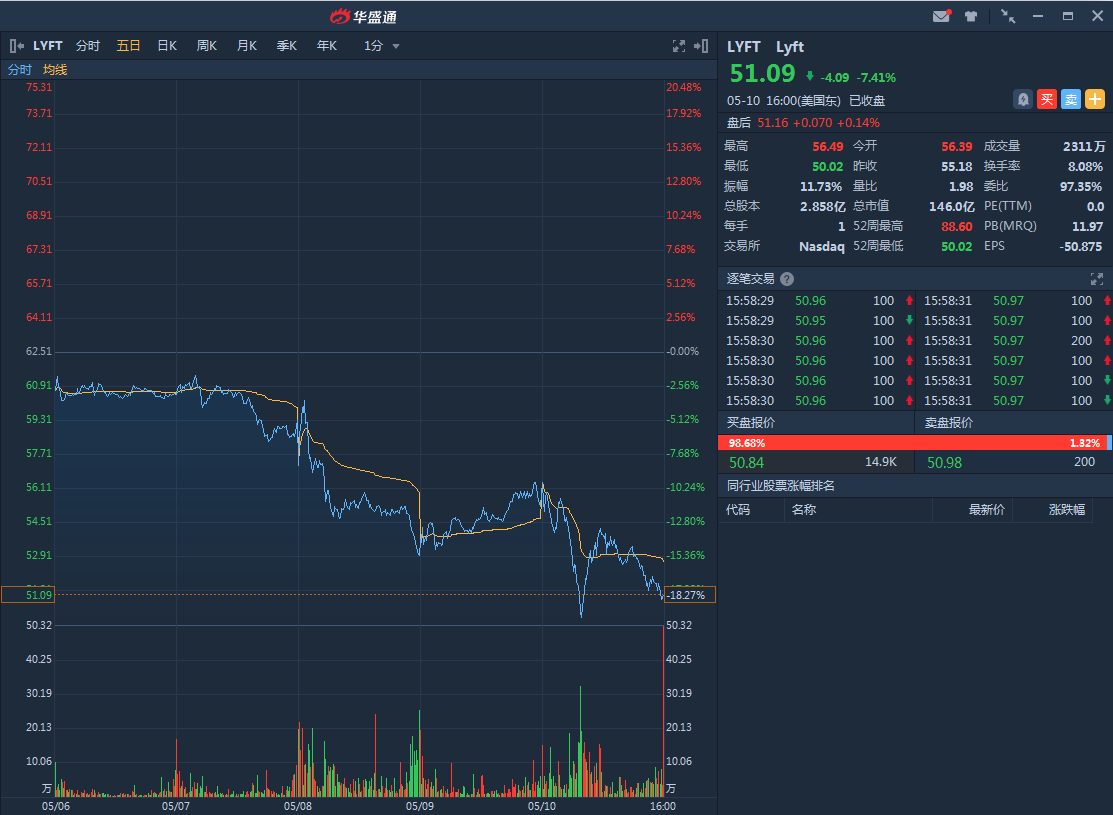1113x815 pixels.
Task: Click the LYFT ticker in chart toolbar
Action: click(x=48, y=46)
